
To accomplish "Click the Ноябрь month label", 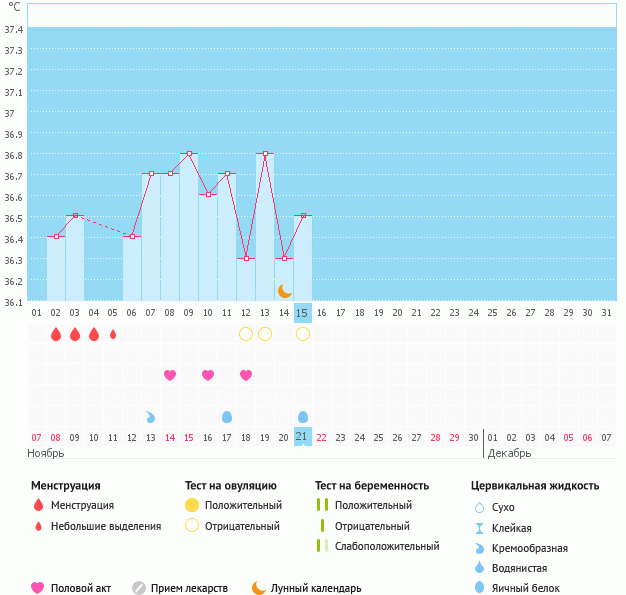I will coord(46,453).
